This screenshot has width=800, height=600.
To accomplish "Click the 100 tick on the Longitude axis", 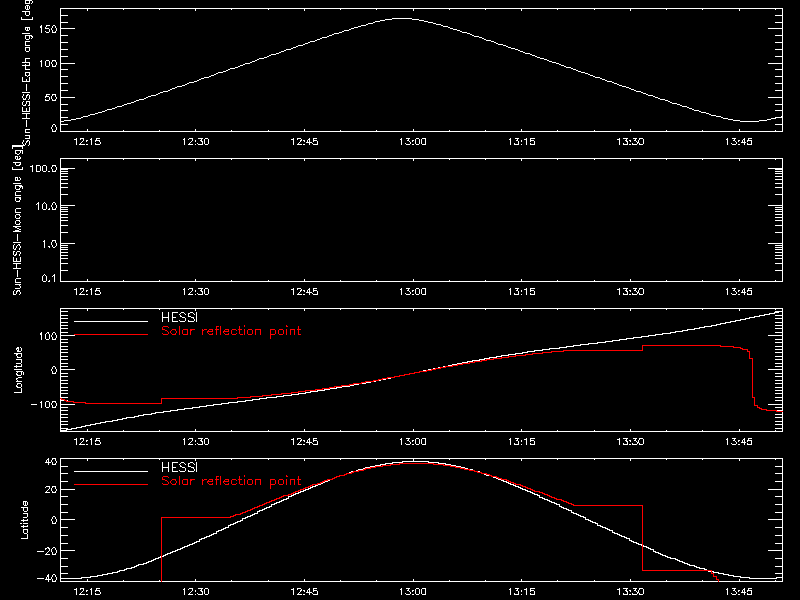I will 48,336.
